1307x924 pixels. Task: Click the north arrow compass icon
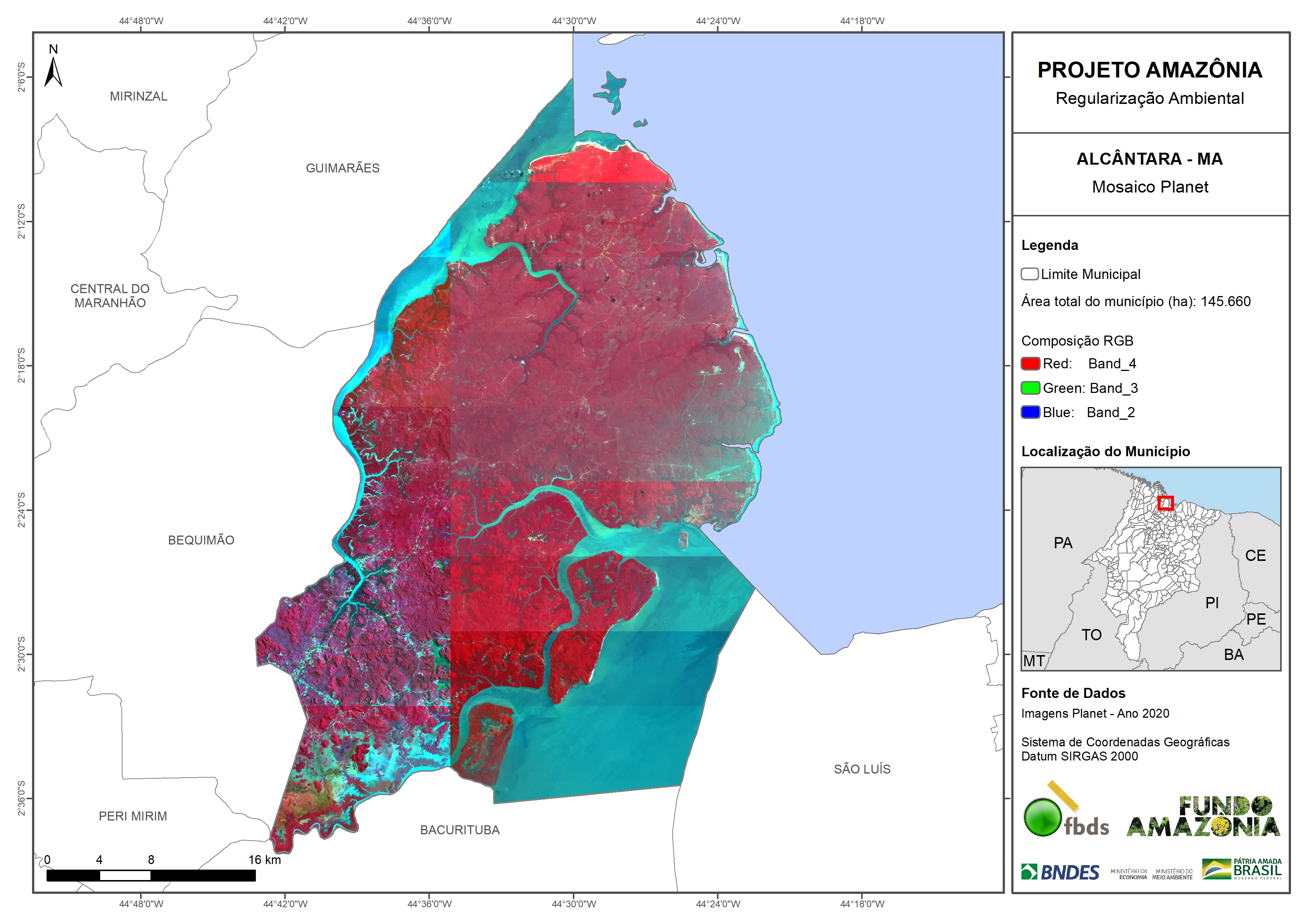[53, 72]
